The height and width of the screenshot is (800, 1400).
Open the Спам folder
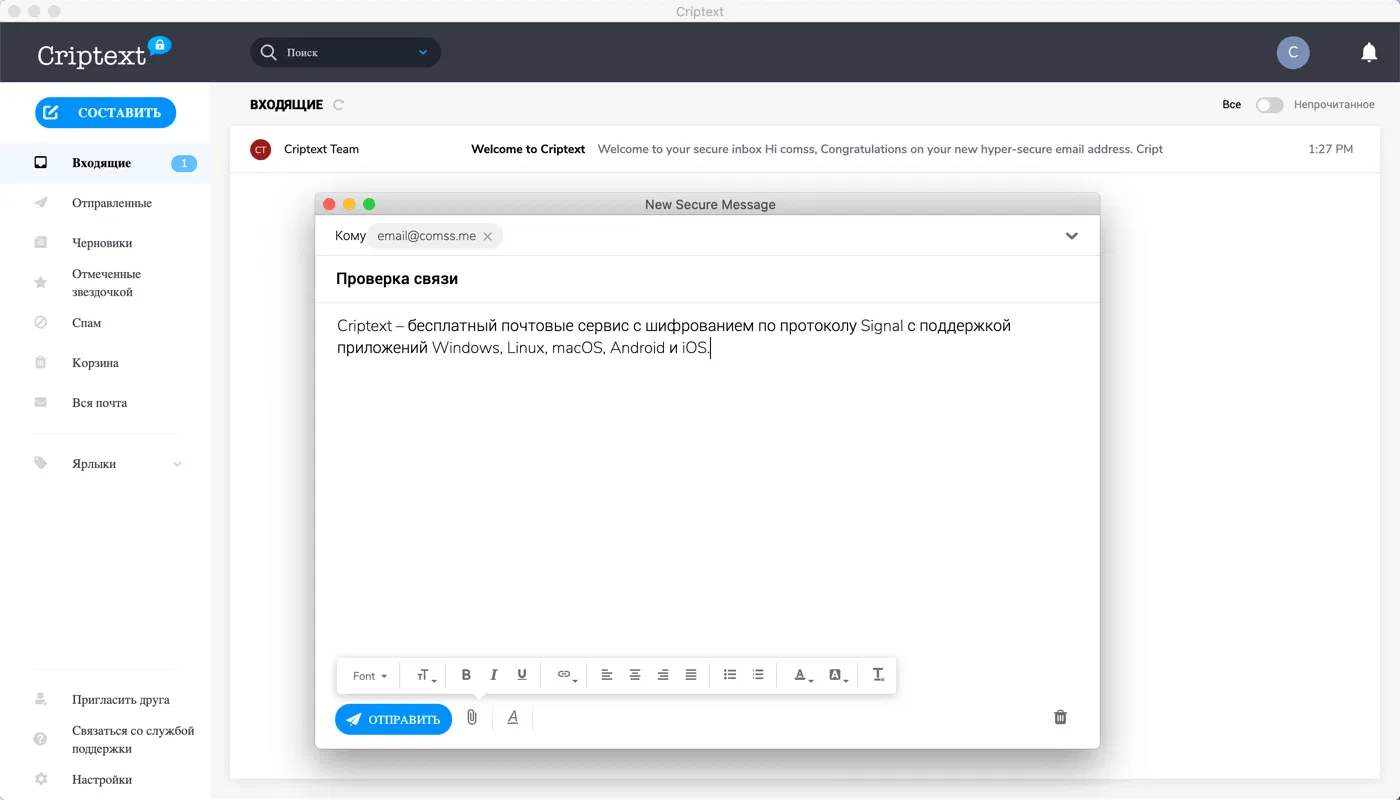click(x=105, y=323)
